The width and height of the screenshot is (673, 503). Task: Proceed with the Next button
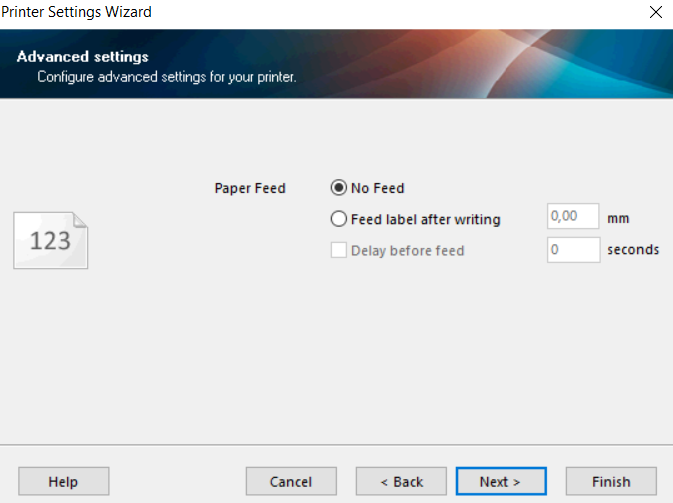click(x=500, y=481)
